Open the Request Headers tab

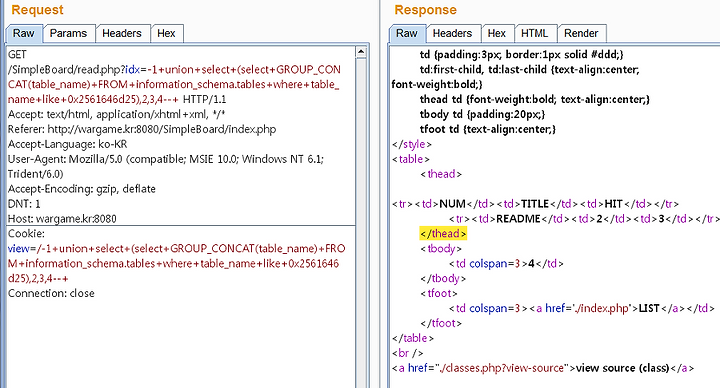122,34
